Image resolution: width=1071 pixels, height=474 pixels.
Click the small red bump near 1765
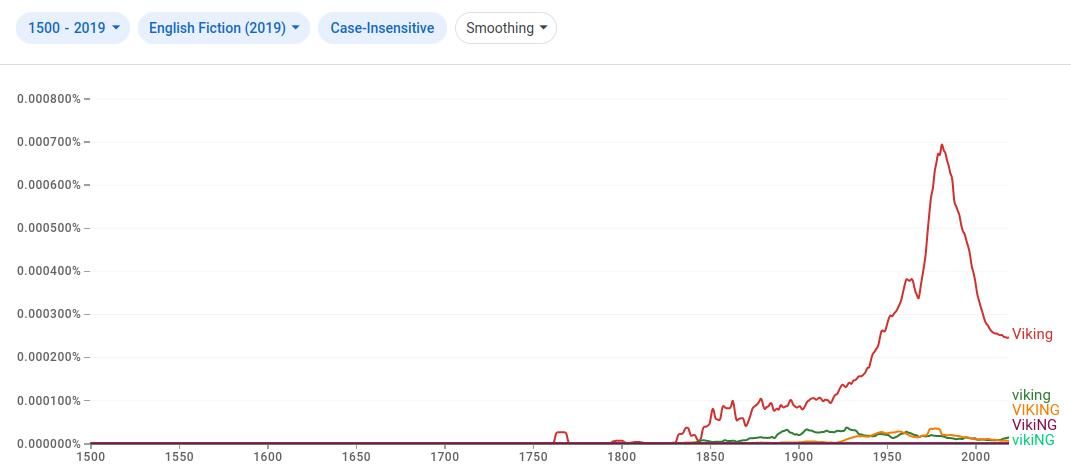[561, 432]
